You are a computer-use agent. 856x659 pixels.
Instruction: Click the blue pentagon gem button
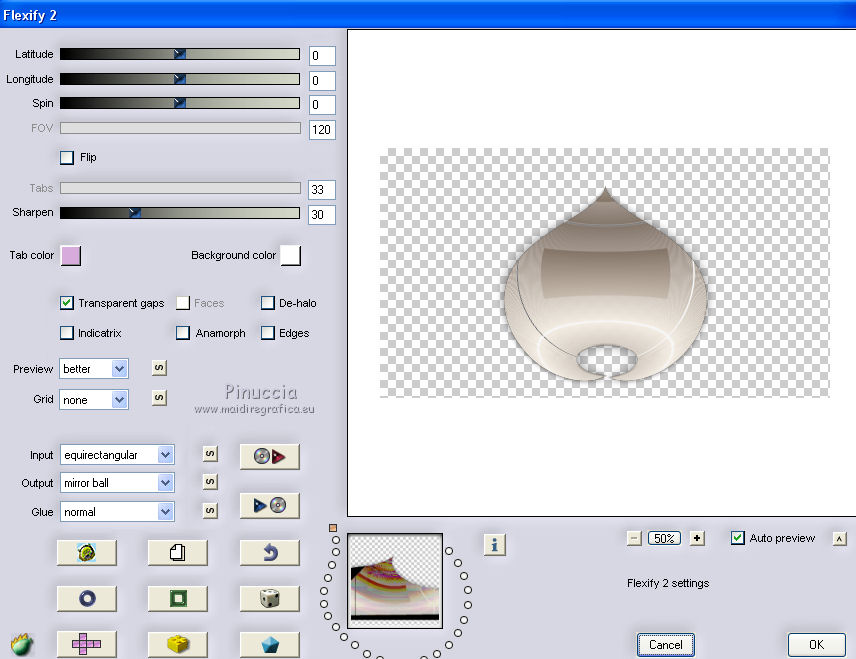[x=269, y=644]
